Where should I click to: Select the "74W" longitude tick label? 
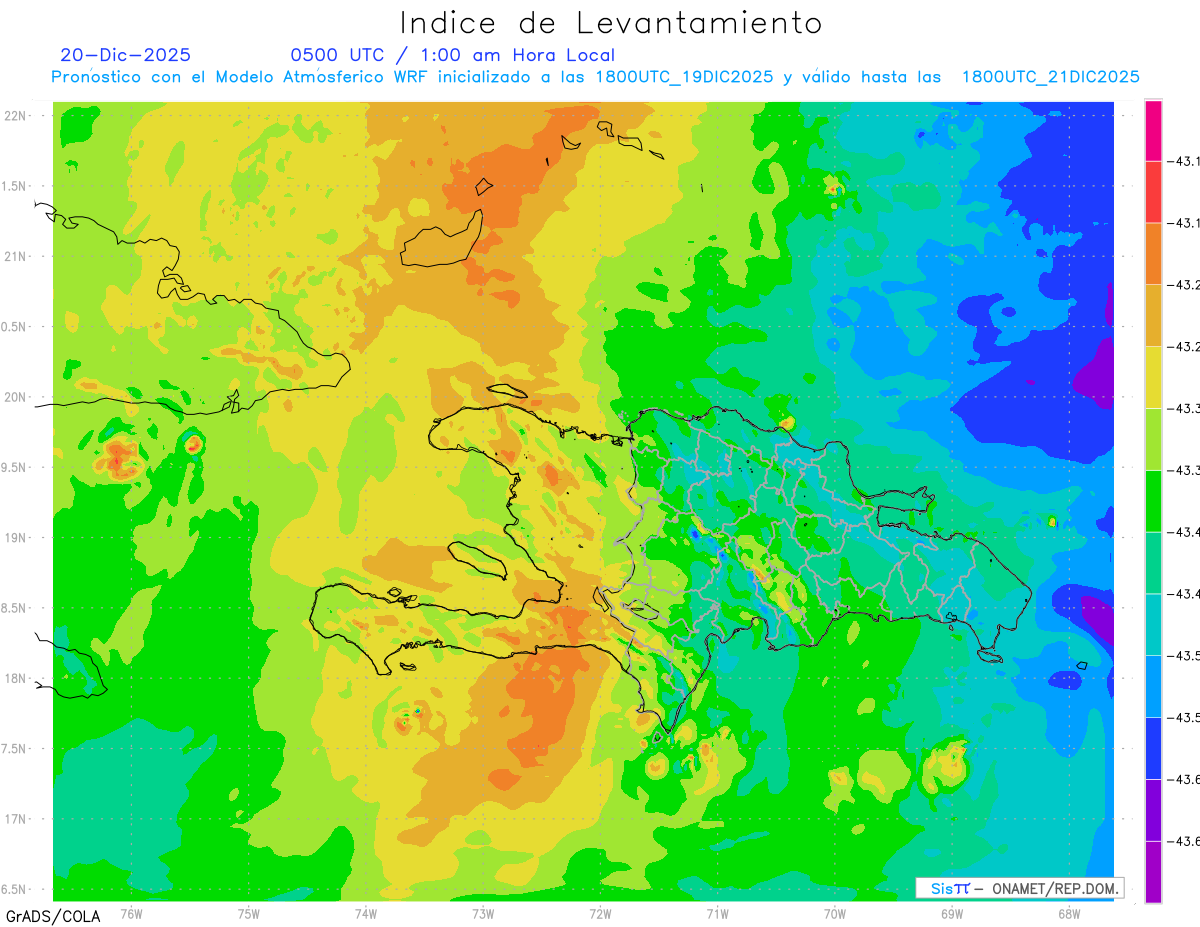[x=366, y=914]
